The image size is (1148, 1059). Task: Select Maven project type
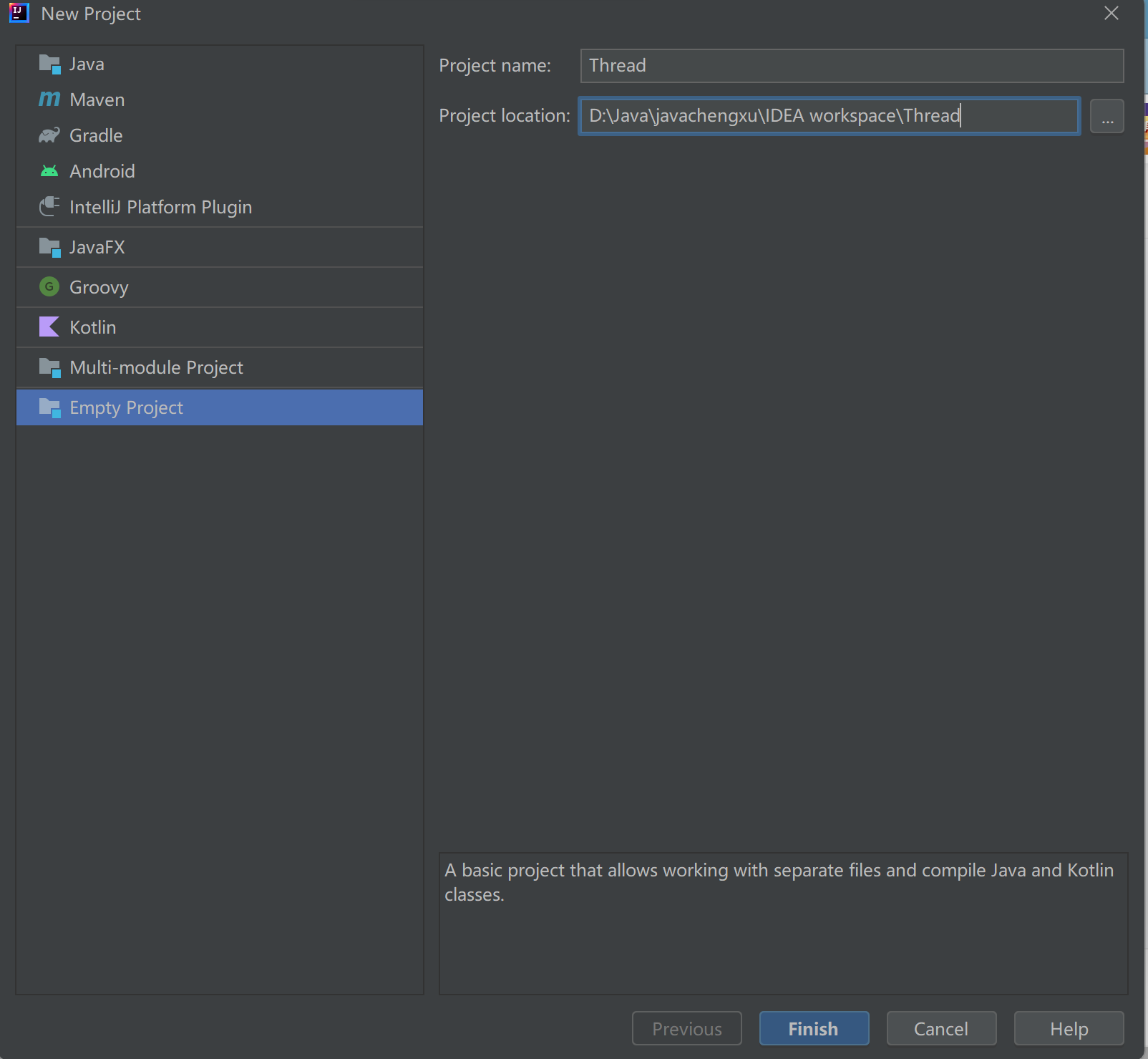coord(220,100)
